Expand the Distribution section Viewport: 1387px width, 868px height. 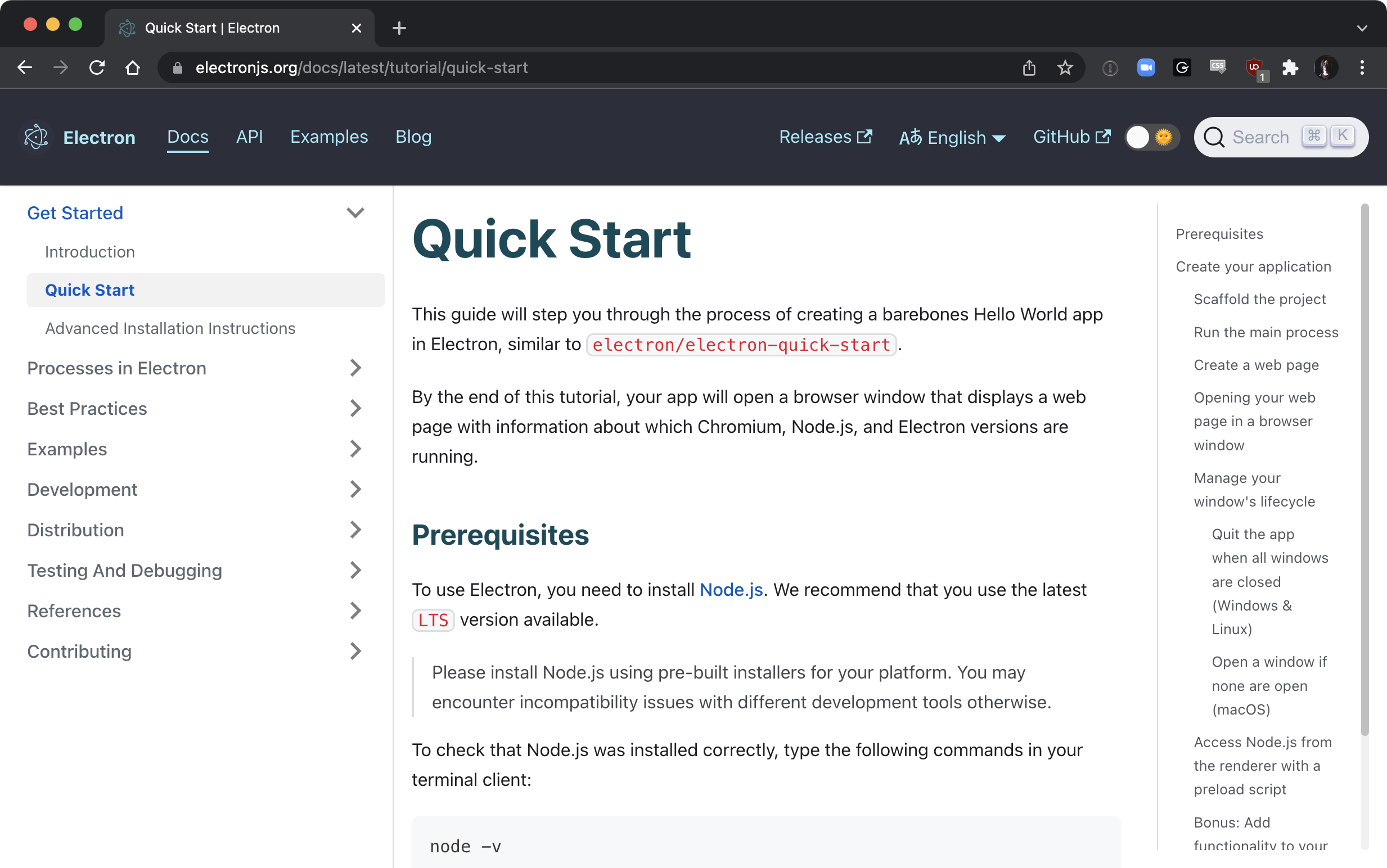[x=355, y=530]
